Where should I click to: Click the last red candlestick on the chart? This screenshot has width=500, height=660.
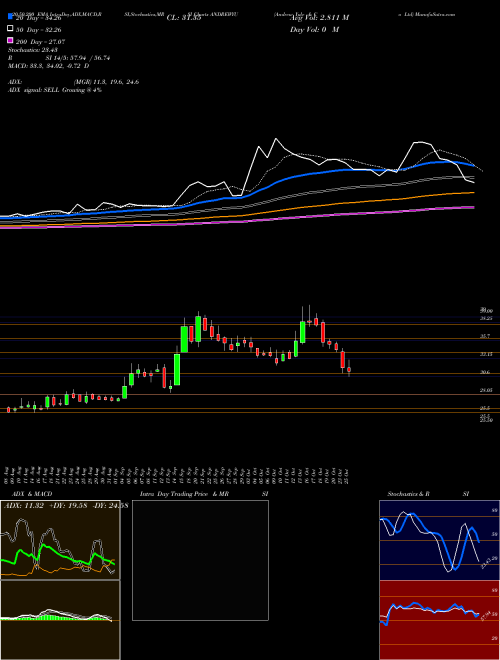click(x=349, y=369)
